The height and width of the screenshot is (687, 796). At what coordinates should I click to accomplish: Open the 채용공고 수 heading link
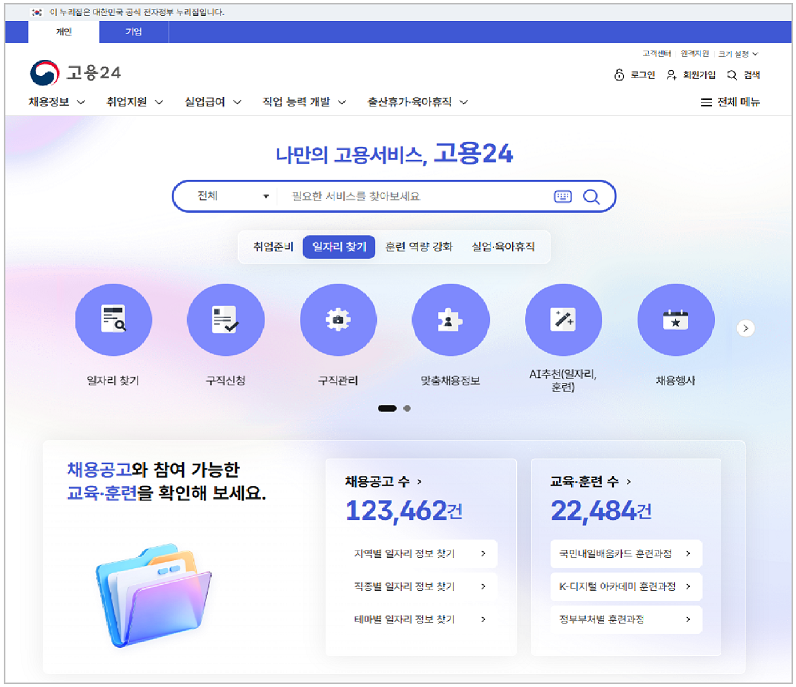pos(383,481)
